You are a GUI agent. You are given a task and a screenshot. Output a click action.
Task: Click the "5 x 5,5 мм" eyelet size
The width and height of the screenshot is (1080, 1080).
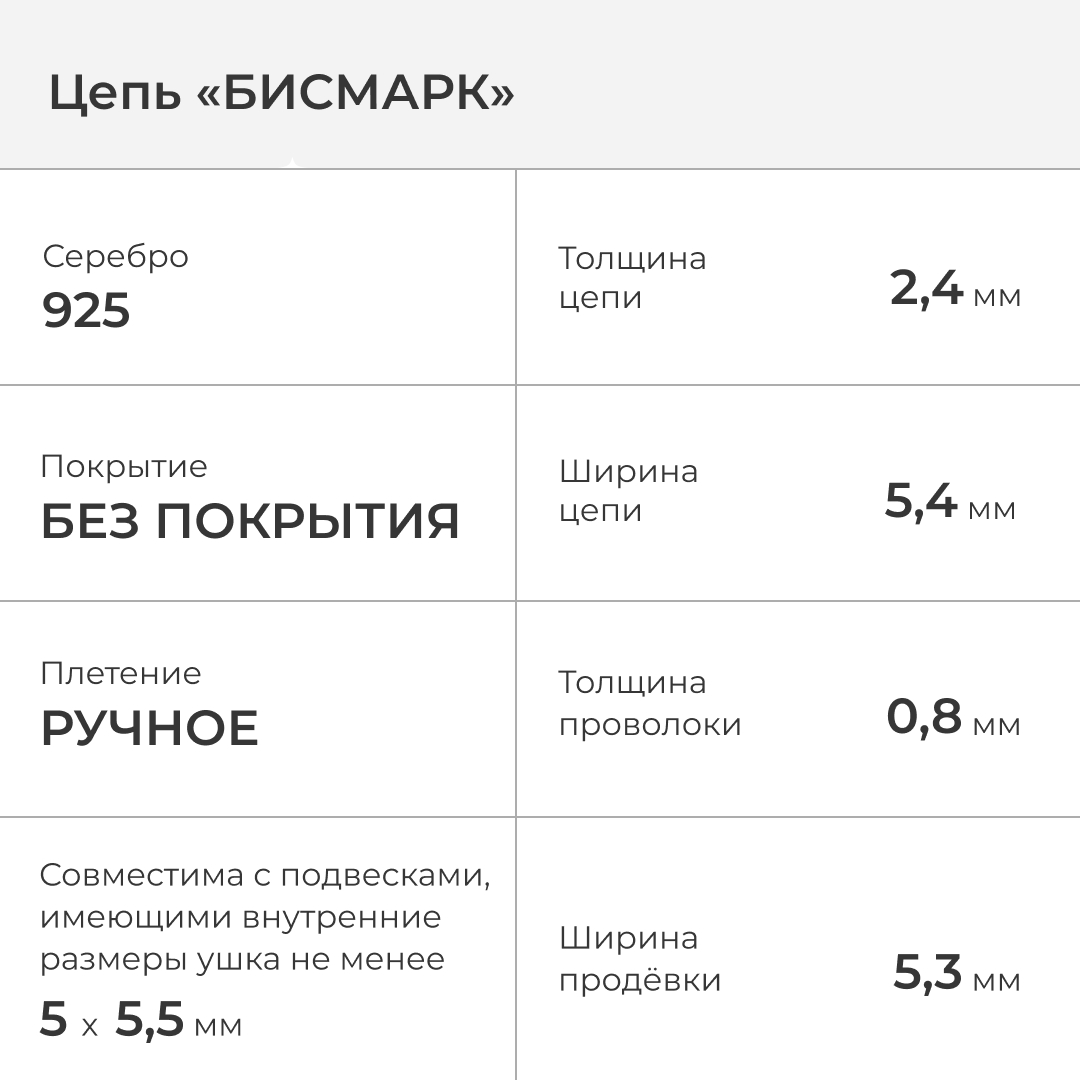[x=141, y=1022]
